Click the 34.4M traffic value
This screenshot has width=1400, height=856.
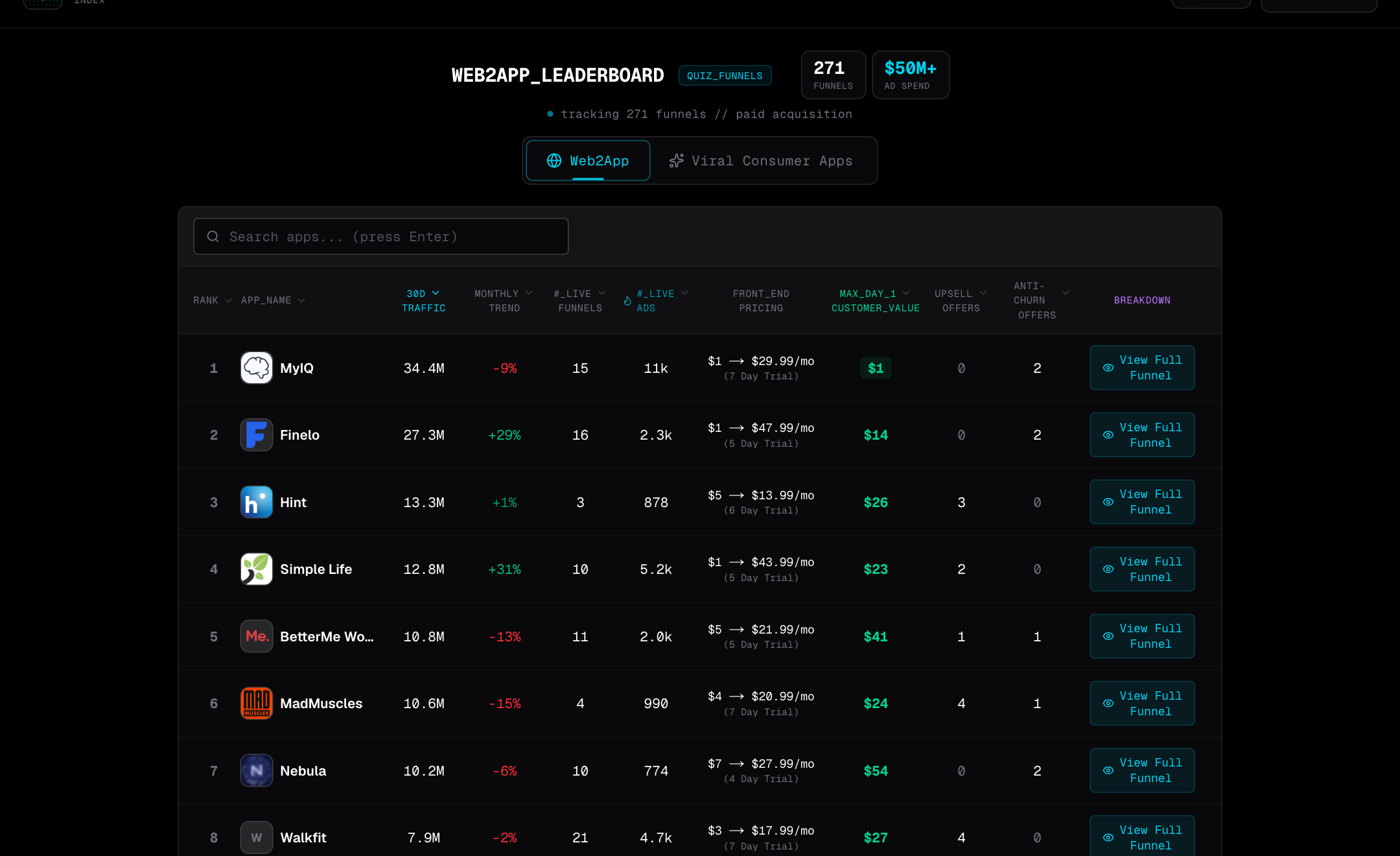424,368
